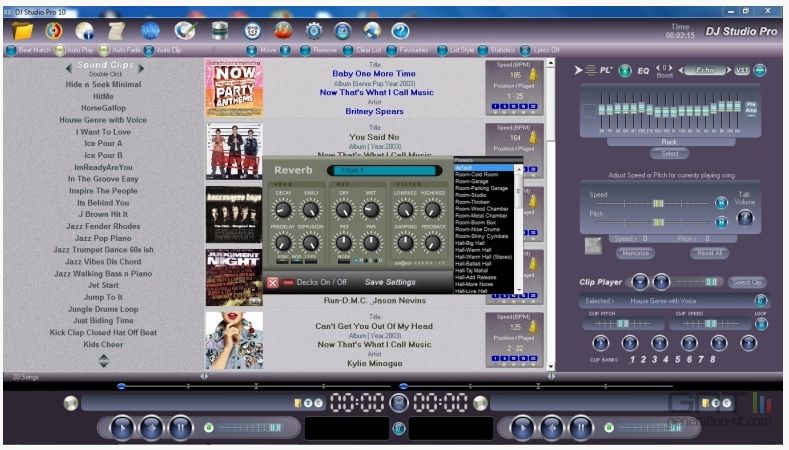Select Jazz Pop Piano sound clip
Viewport: 789px width, 450px height.
pyautogui.click(x=103, y=238)
